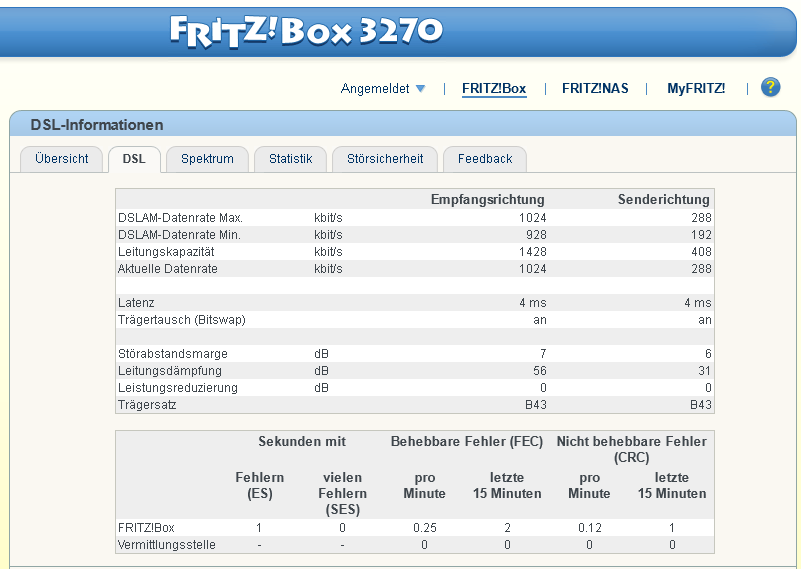Open the FRITZ!Box link

coord(494,88)
